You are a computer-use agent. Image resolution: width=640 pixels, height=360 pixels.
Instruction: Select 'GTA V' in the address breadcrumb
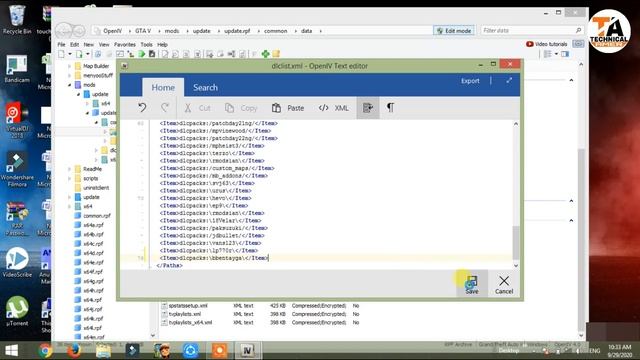pos(143,31)
